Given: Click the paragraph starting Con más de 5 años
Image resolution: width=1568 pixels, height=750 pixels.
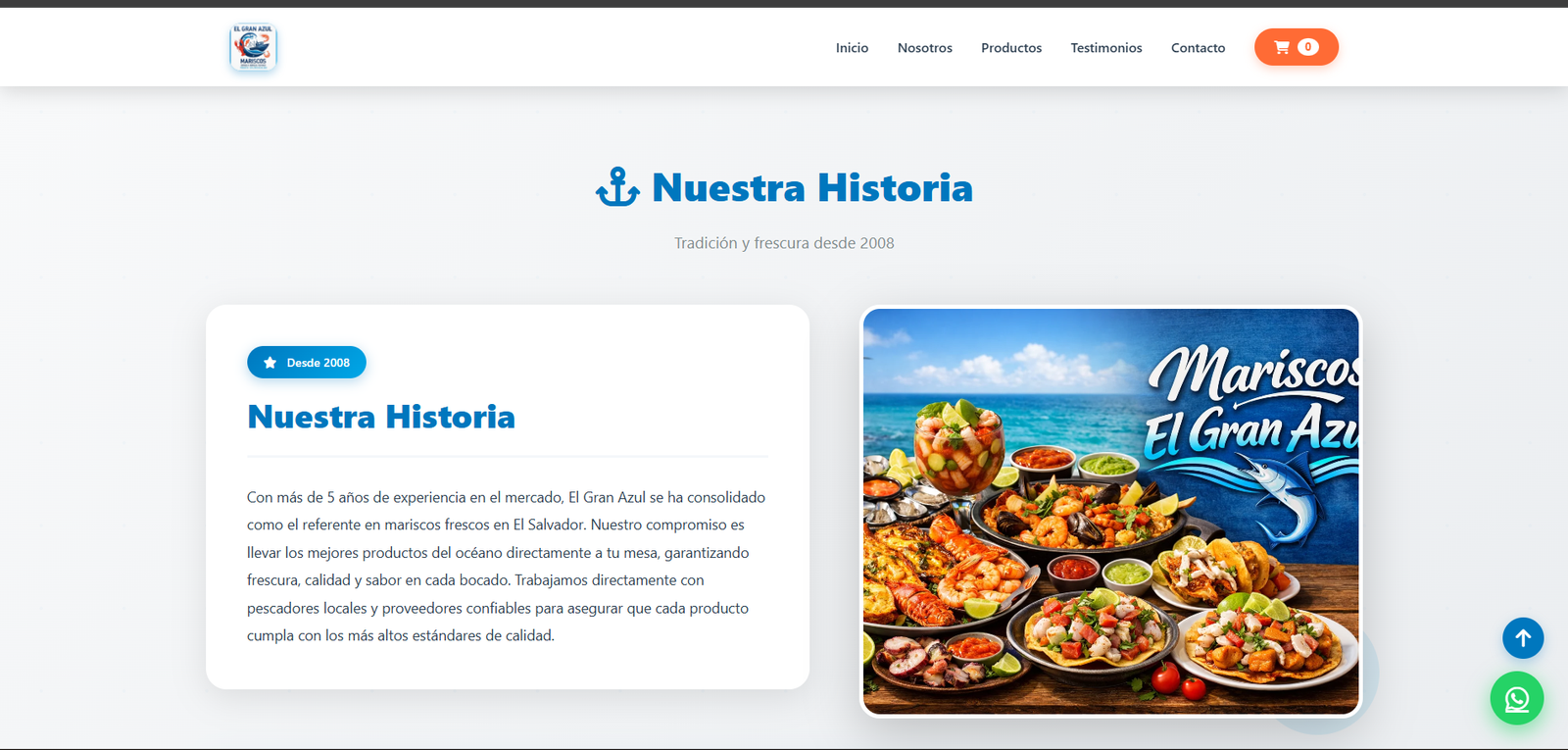Looking at the screenshot, I should [x=507, y=567].
